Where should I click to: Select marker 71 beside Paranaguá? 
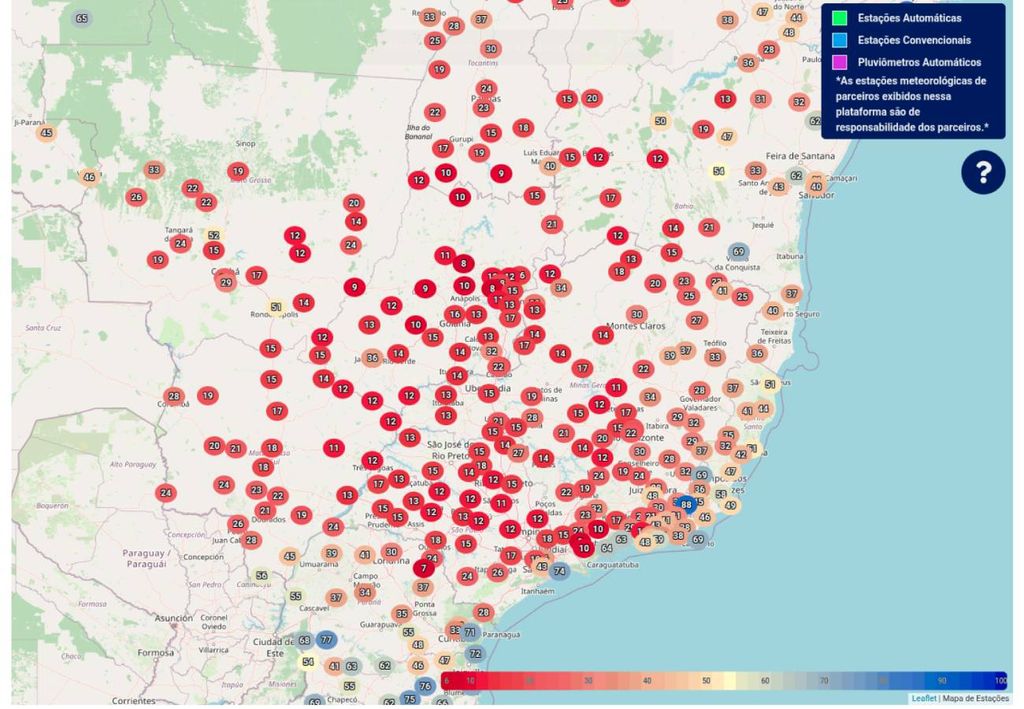[x=469, y=632]
